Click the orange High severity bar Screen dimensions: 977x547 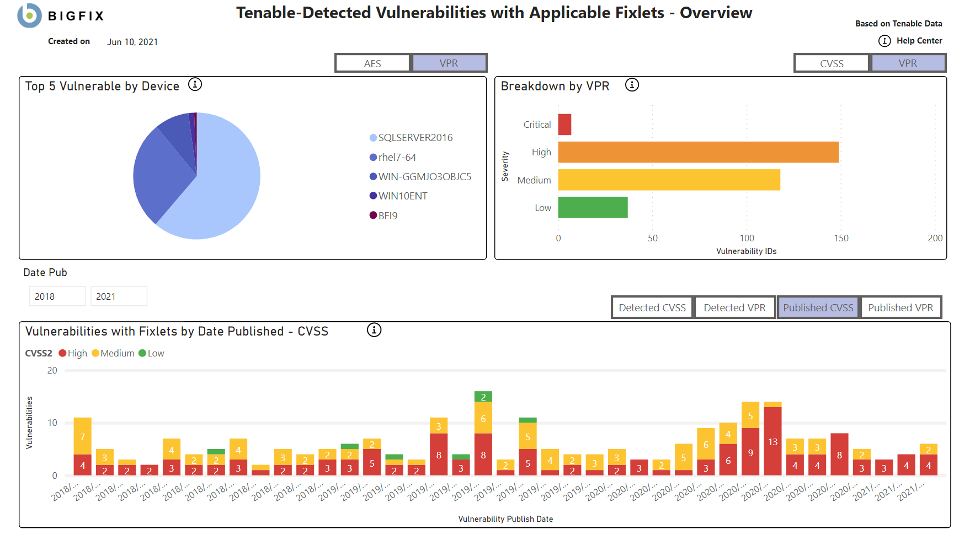(698, 152)
